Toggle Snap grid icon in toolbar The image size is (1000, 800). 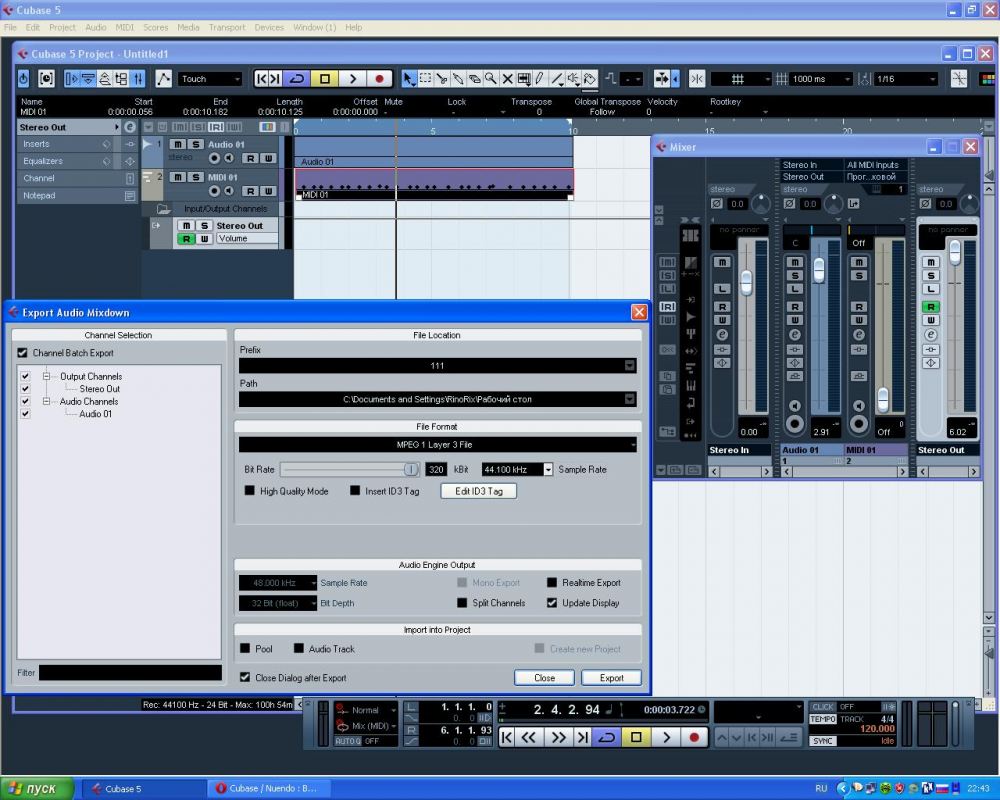tap(696, 79)
